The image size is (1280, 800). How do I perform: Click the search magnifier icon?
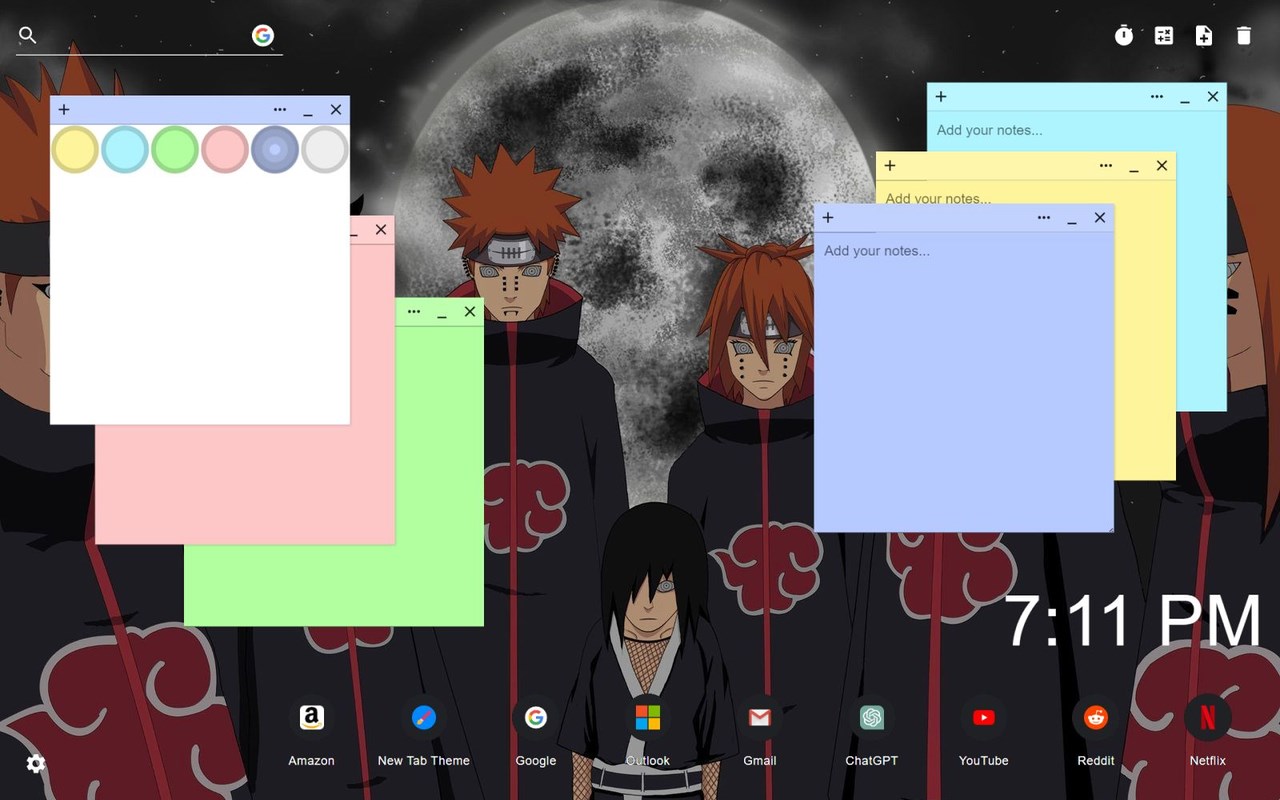(x=28, y=36)
